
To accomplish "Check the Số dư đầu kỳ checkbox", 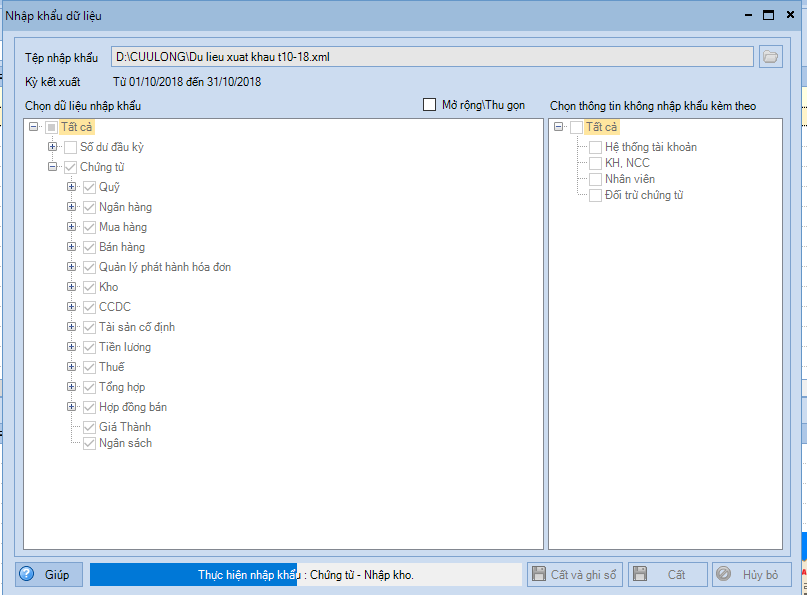I will (71, 147).
